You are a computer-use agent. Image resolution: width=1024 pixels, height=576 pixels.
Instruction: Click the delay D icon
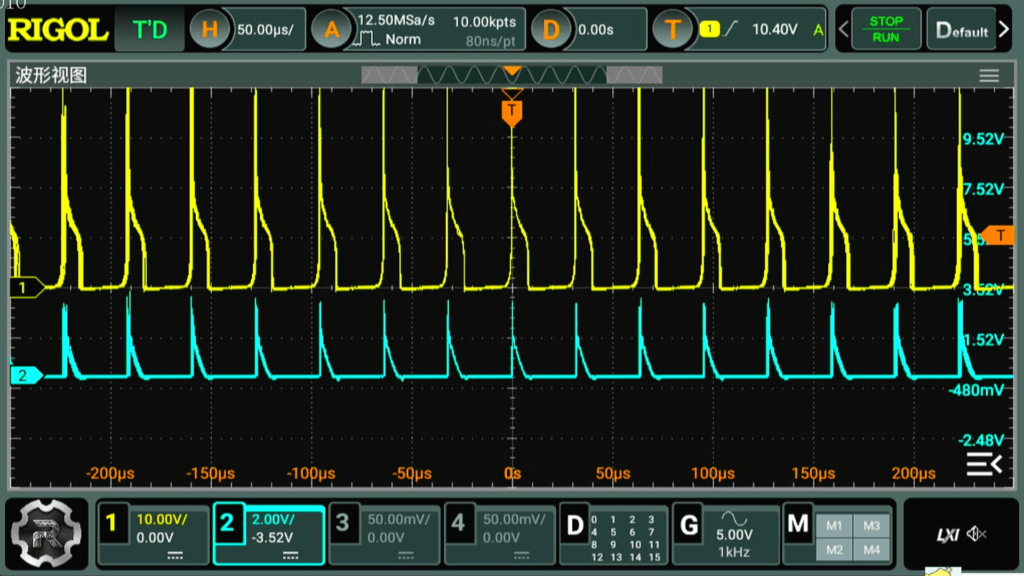550,30
